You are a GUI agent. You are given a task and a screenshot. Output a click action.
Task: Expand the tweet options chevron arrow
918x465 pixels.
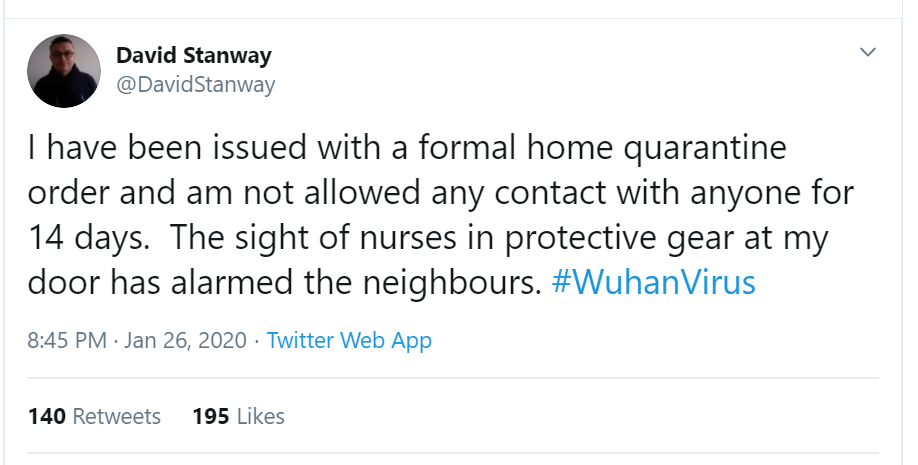867,52
